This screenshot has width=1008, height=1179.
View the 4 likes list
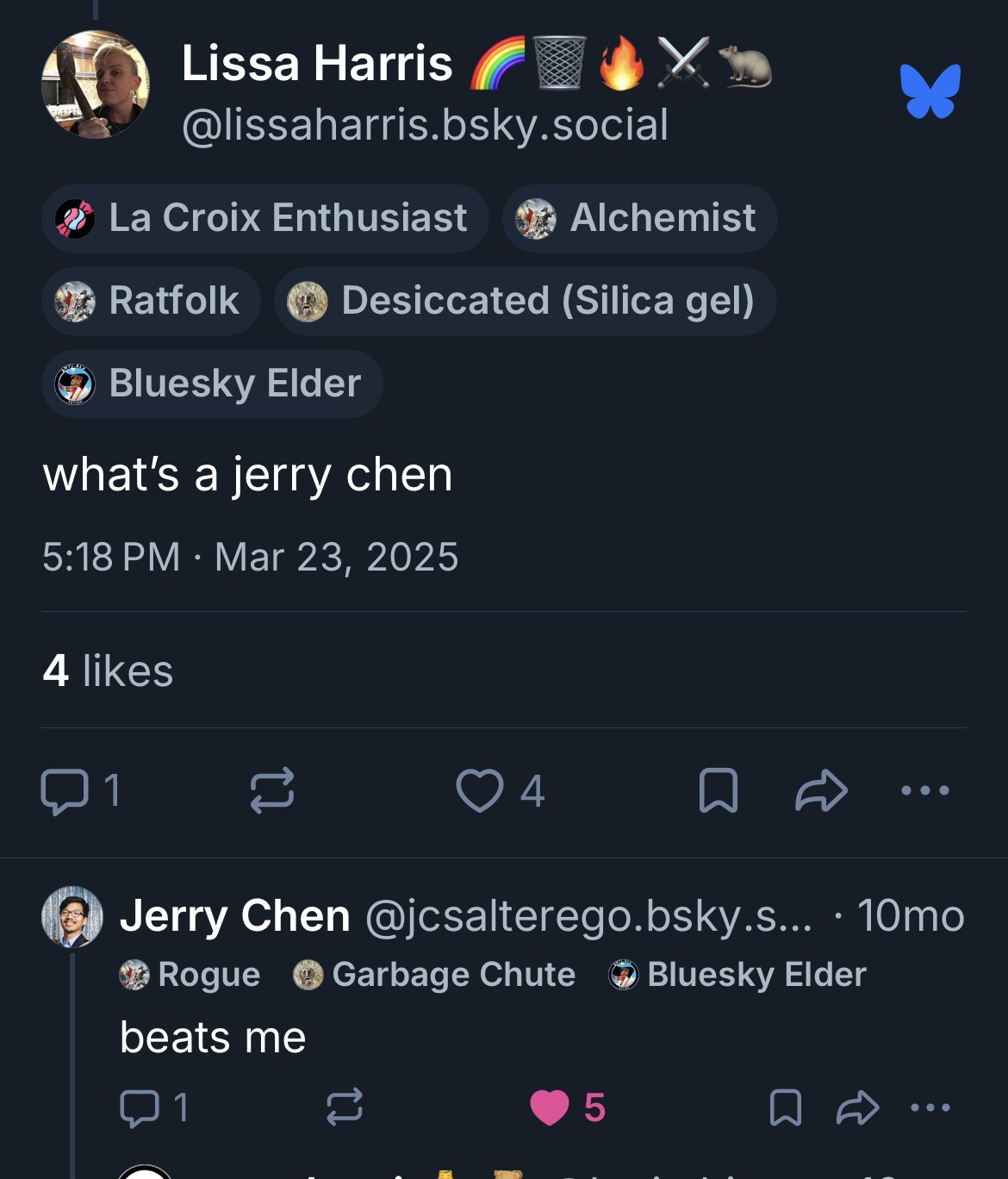pos(108,671)
